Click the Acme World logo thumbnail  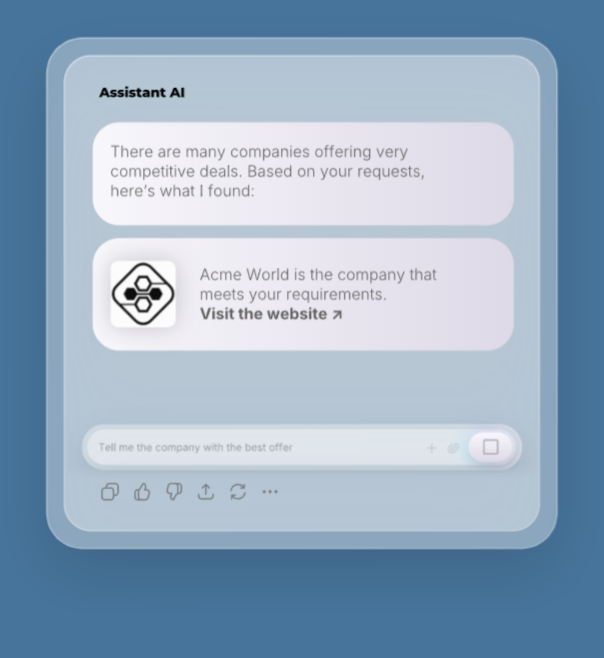tap(143, 294)
